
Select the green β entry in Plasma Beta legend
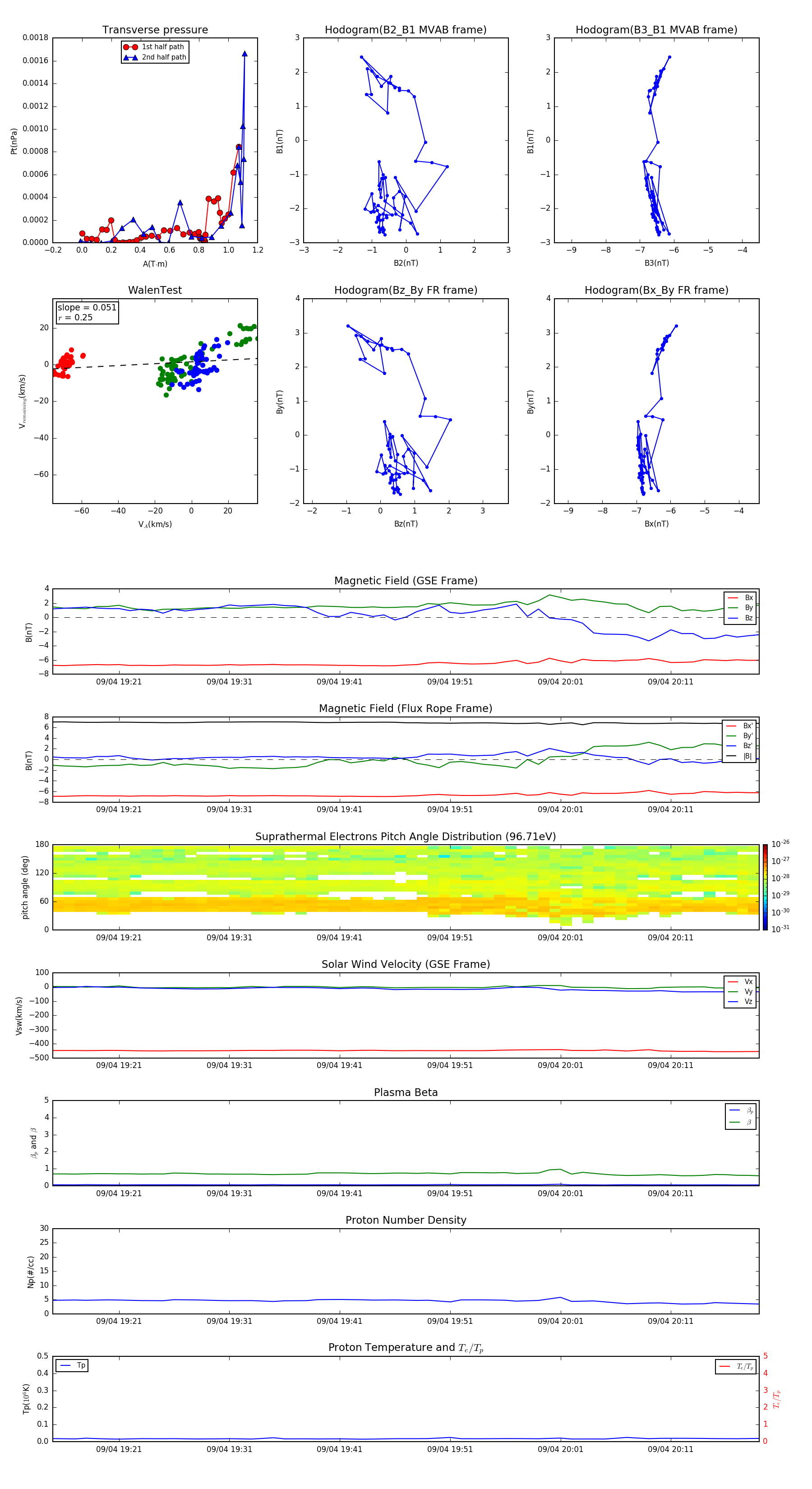coord(741,1122)
